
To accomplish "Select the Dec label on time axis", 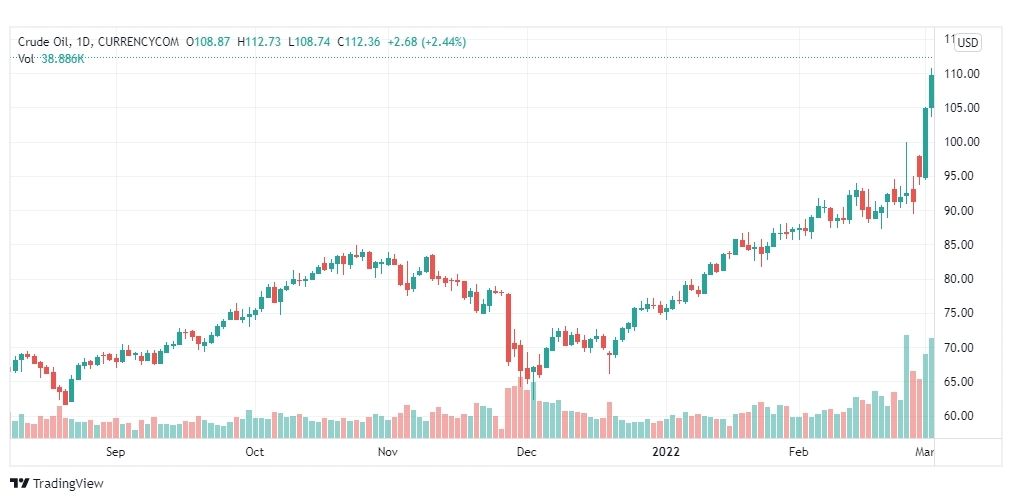I will pyautogui.click(x=527, y=452).
